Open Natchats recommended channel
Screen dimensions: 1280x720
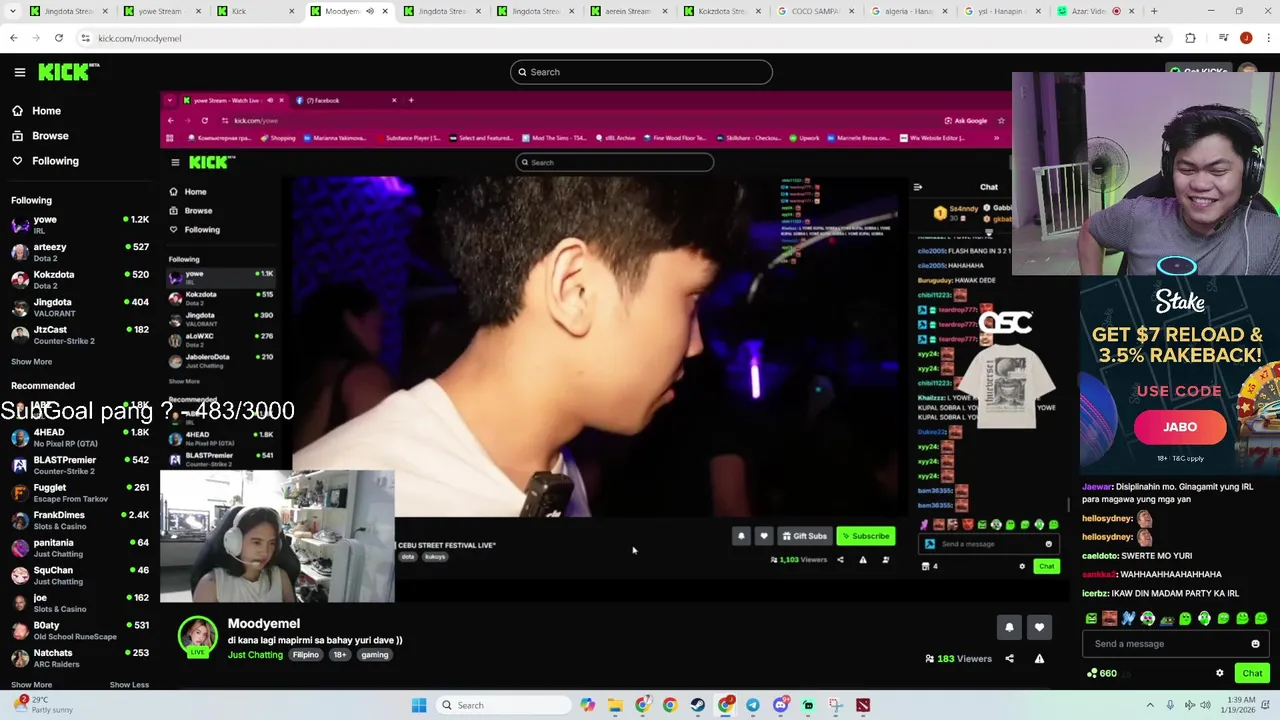click(x=80, y=657)
